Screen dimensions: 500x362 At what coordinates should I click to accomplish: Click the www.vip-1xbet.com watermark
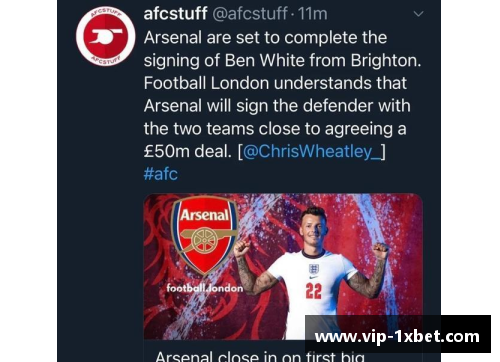pyautogui.click(x=398, y=337)
